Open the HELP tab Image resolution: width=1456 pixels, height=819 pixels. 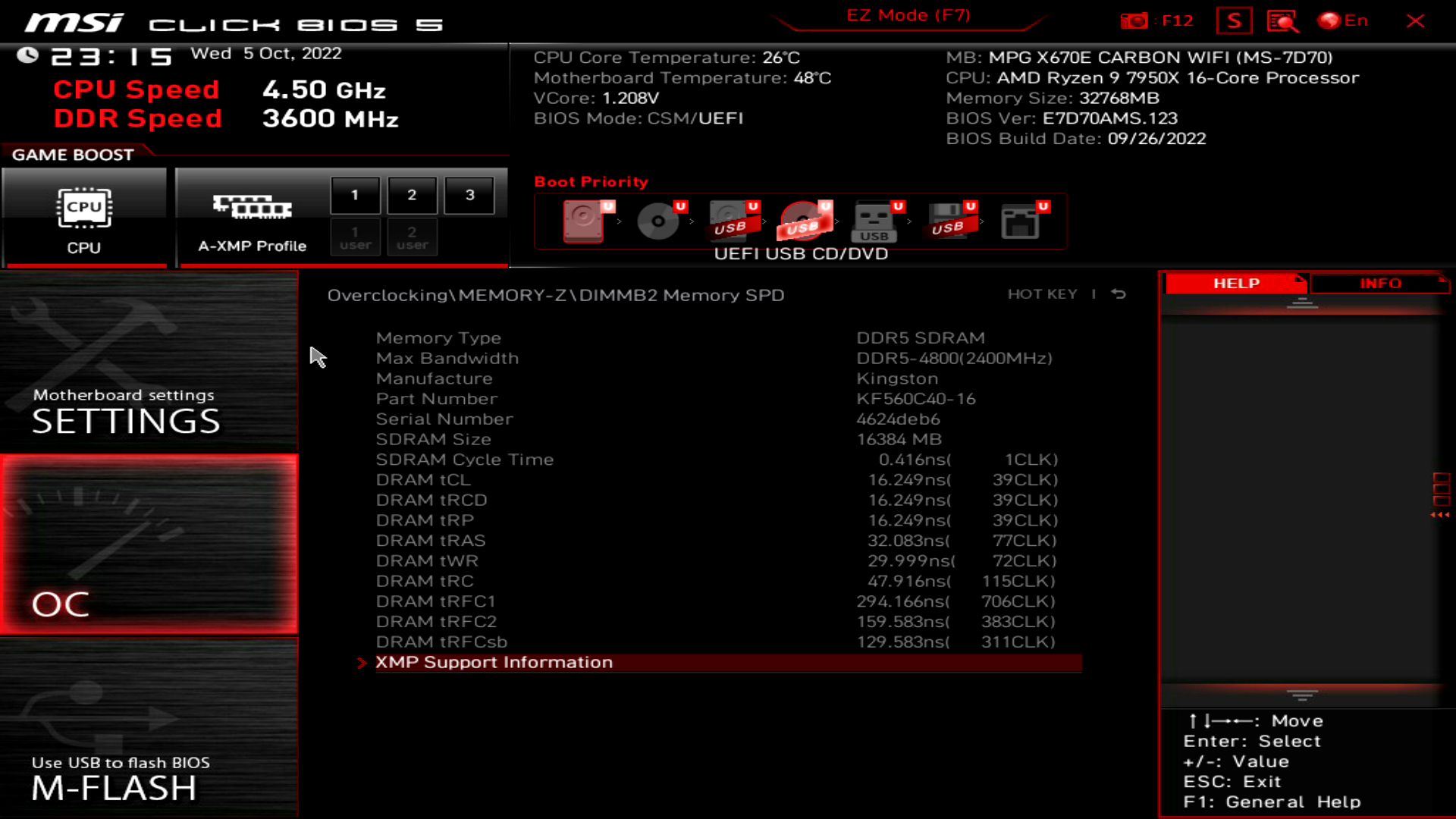pyautogui.click(x=1235, y=283)
